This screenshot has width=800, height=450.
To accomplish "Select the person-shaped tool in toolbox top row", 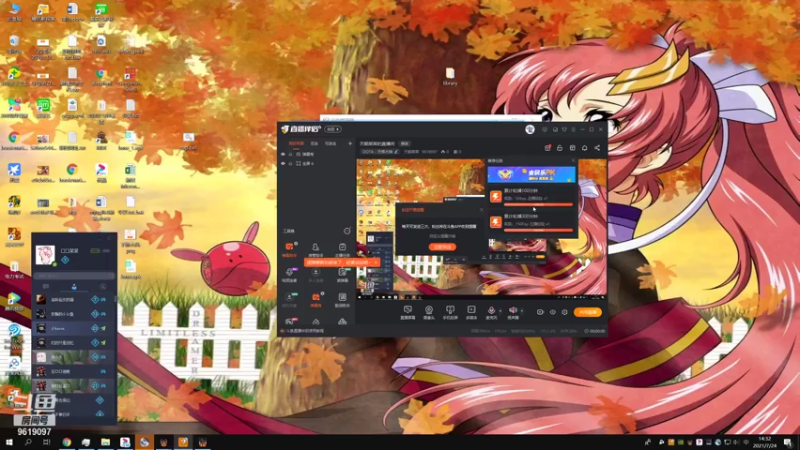I will (316, 249).
